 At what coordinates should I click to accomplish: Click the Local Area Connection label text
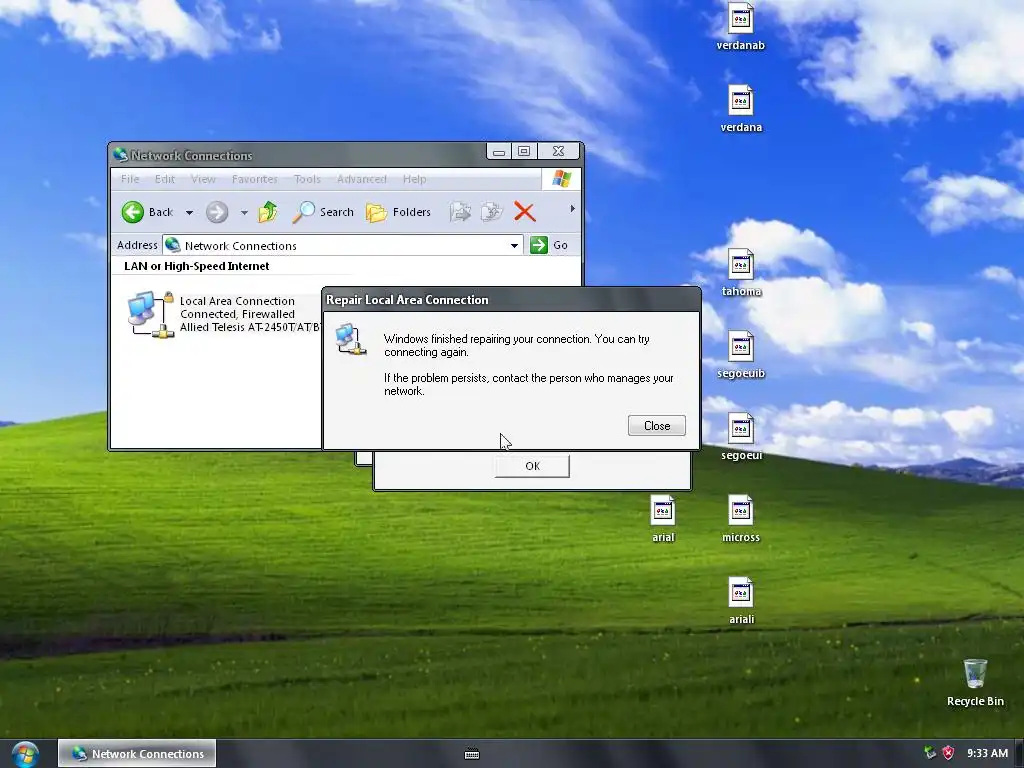[237, 301]
